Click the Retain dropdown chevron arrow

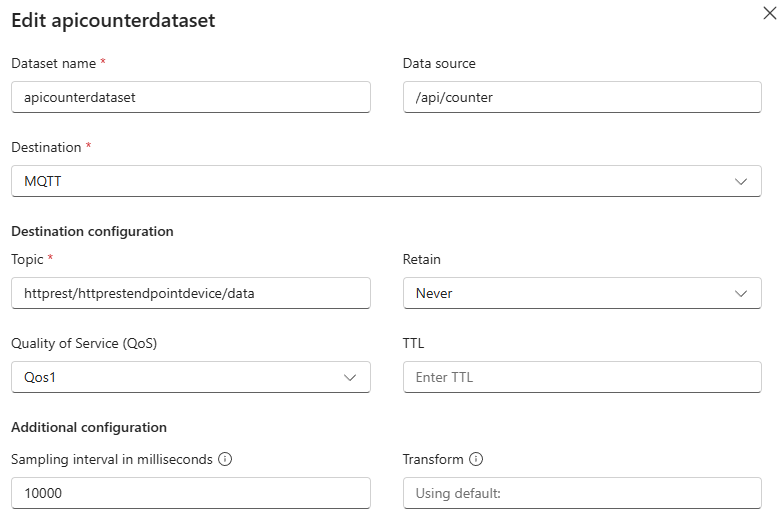click(x=741, y=294)
